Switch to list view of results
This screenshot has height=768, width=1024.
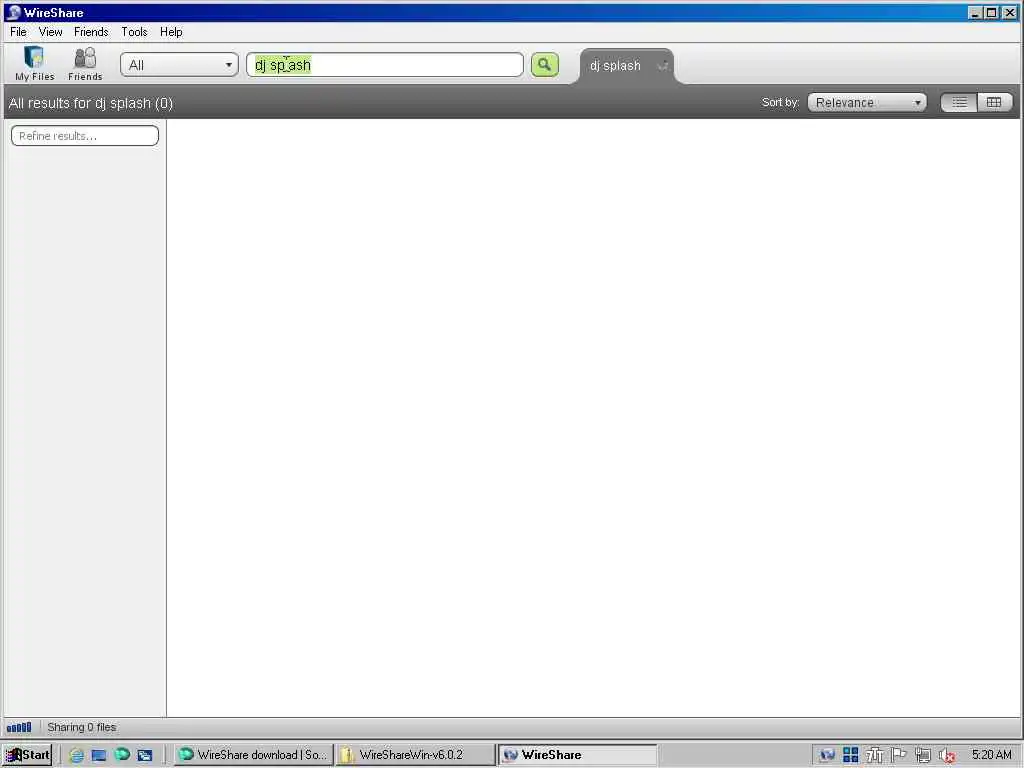pos(959,103)
